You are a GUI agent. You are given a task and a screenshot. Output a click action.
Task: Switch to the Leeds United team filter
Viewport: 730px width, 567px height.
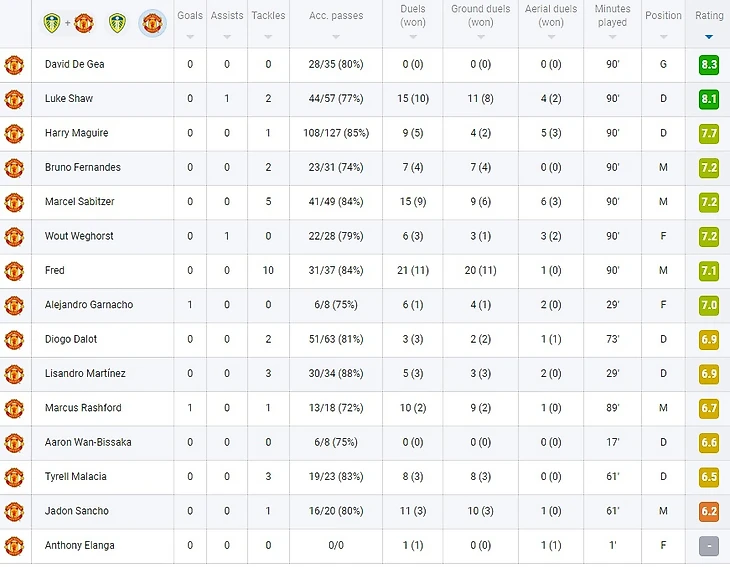click(x=117, y=22)
